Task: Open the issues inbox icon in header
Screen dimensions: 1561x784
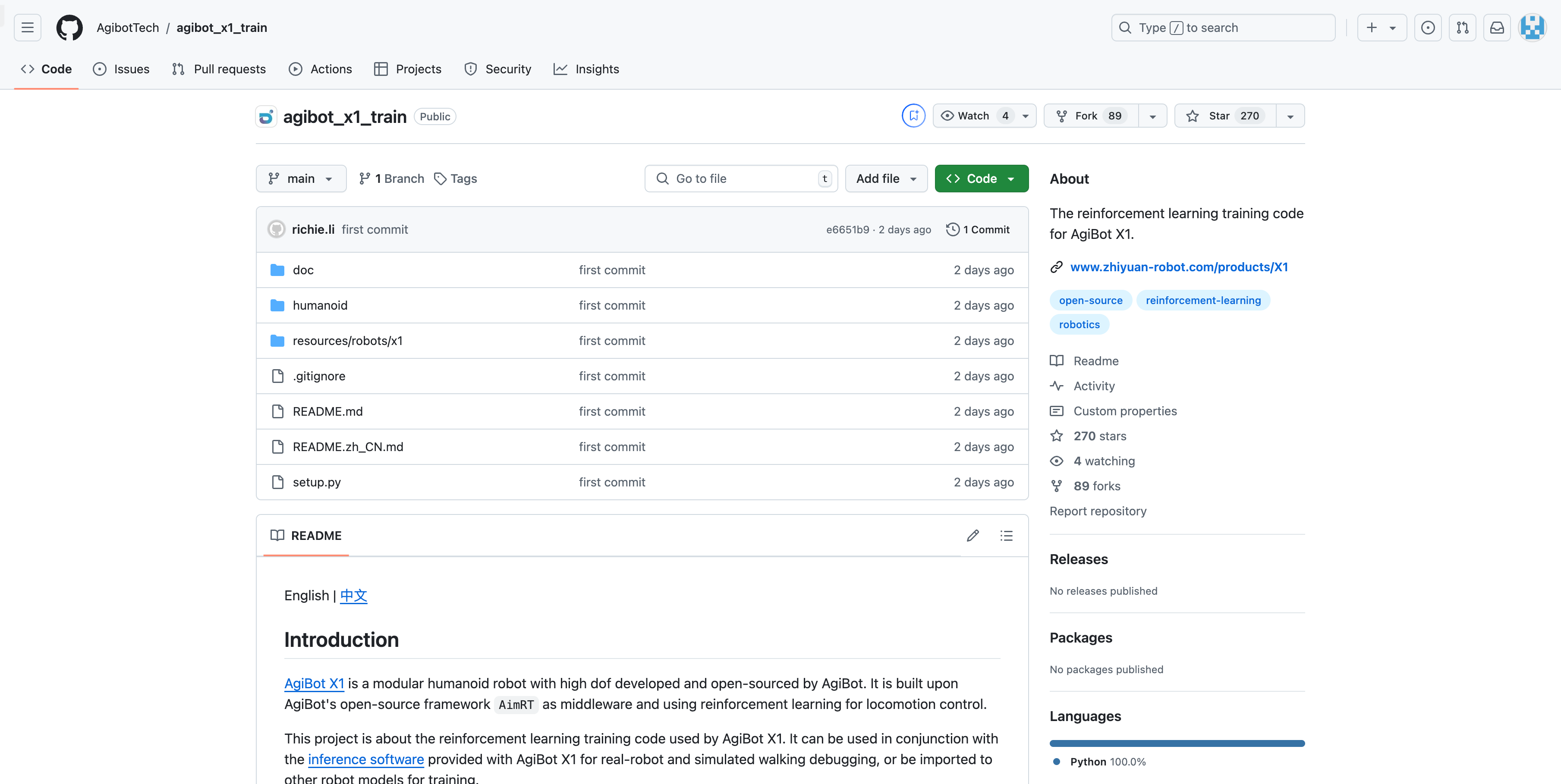Action: [x=1428, y=28]
